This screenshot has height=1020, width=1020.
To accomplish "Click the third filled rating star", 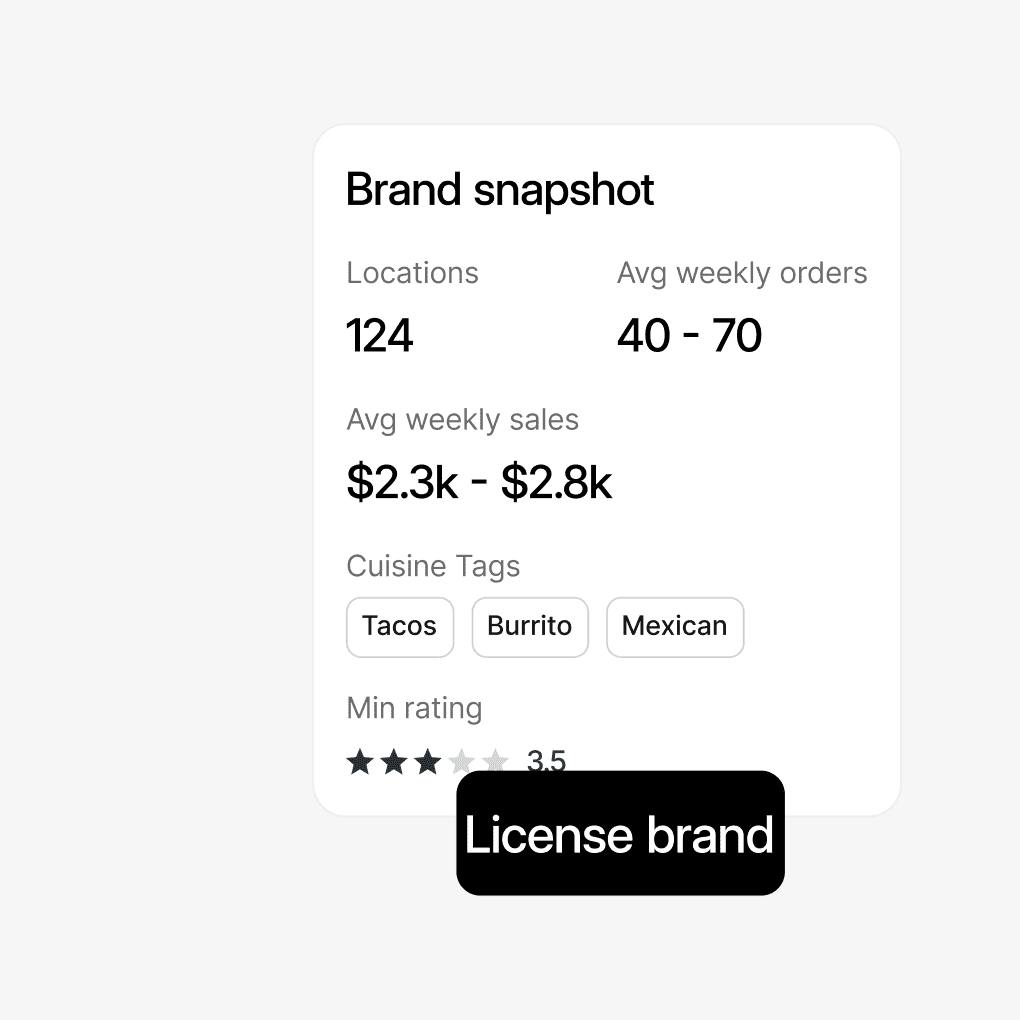I will 428,762.
